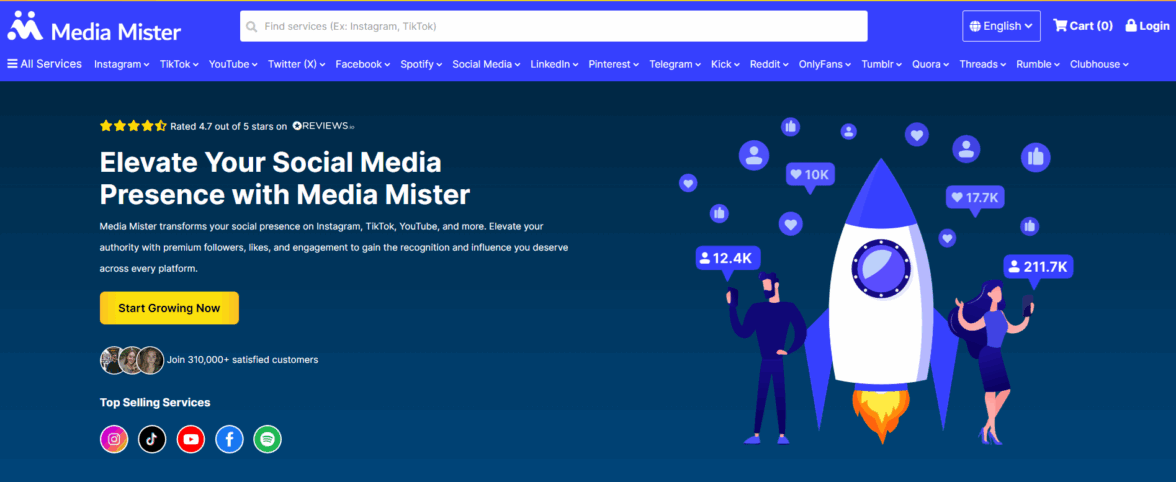Screen dimensions: 1176x482
Task: Click the REVIEWS.io logo link
Action: click(323, 126)
